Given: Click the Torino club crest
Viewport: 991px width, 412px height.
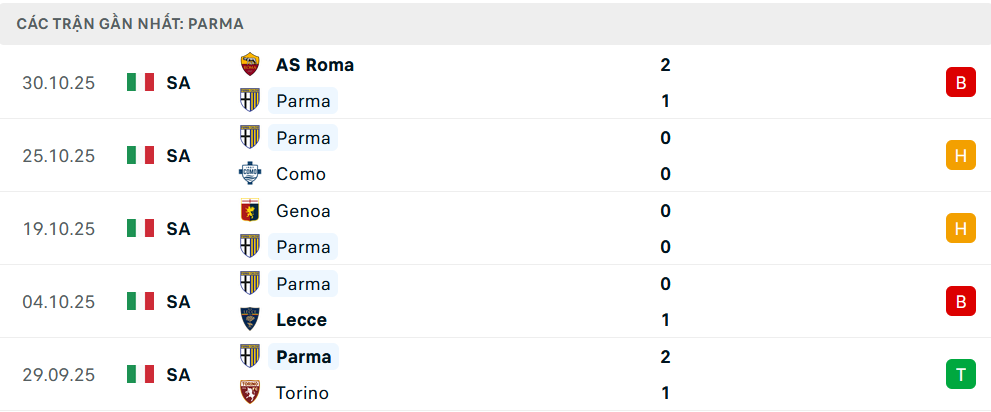Looking at the screenshot, I should point(250,393).
